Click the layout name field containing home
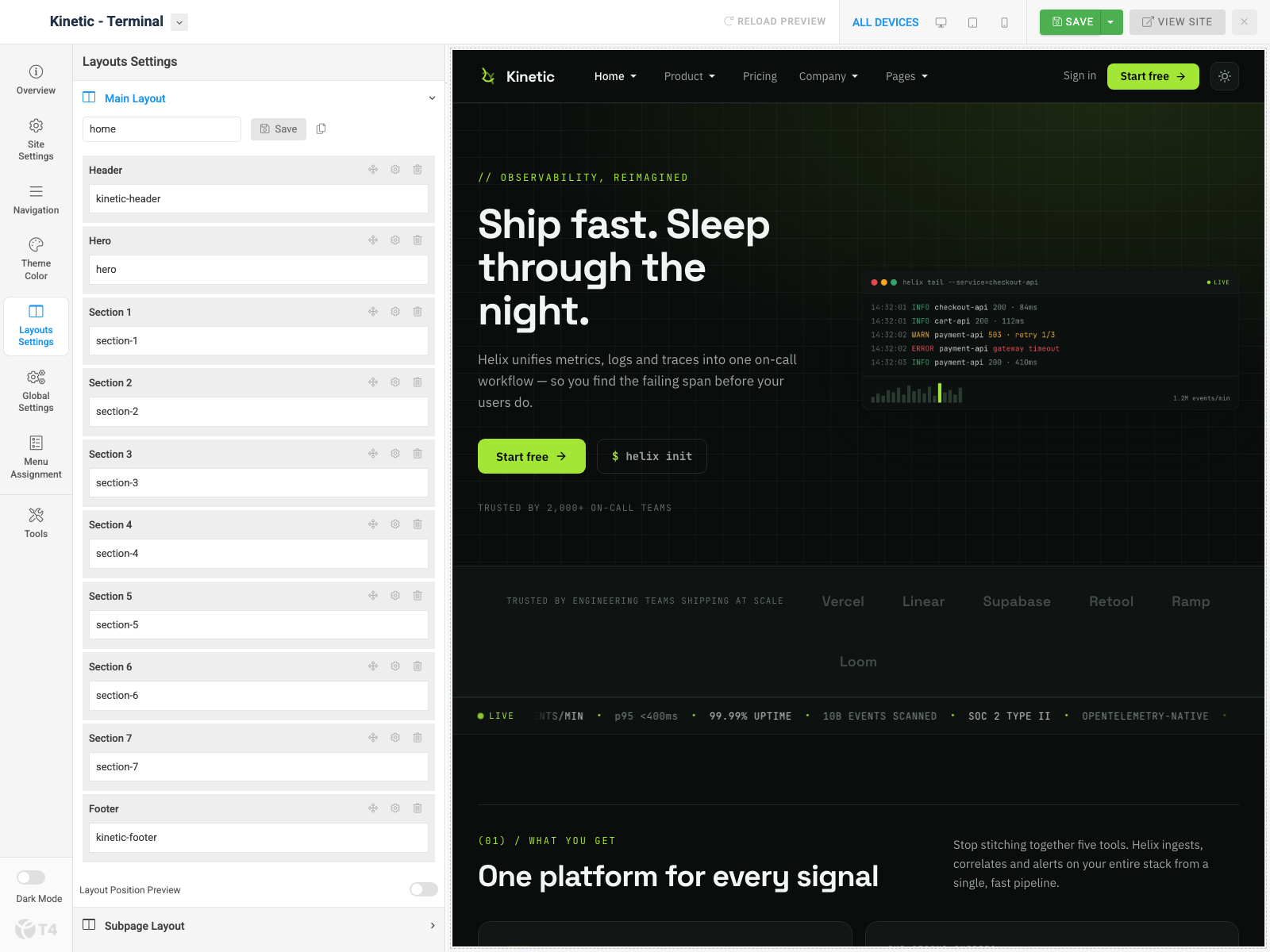The height and width of the screenshot is (952, 1270). pos(162,129)
